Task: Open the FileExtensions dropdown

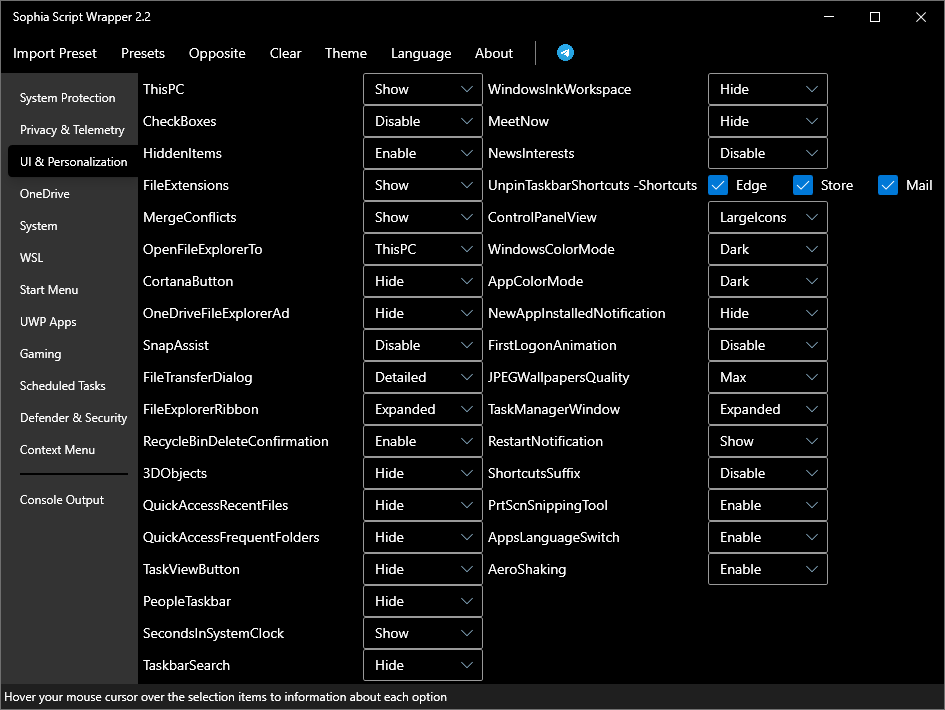Action: pyautogui.click(x=422, y=185)
